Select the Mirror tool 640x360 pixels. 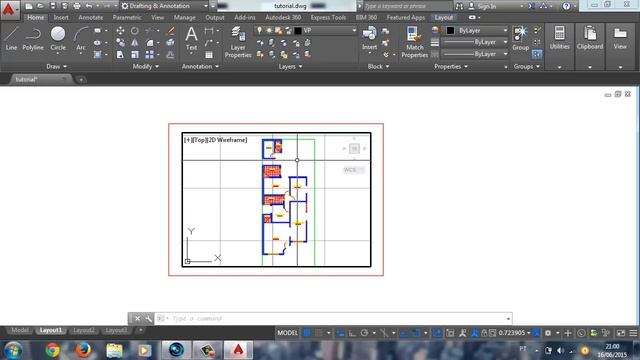point(135,42)
